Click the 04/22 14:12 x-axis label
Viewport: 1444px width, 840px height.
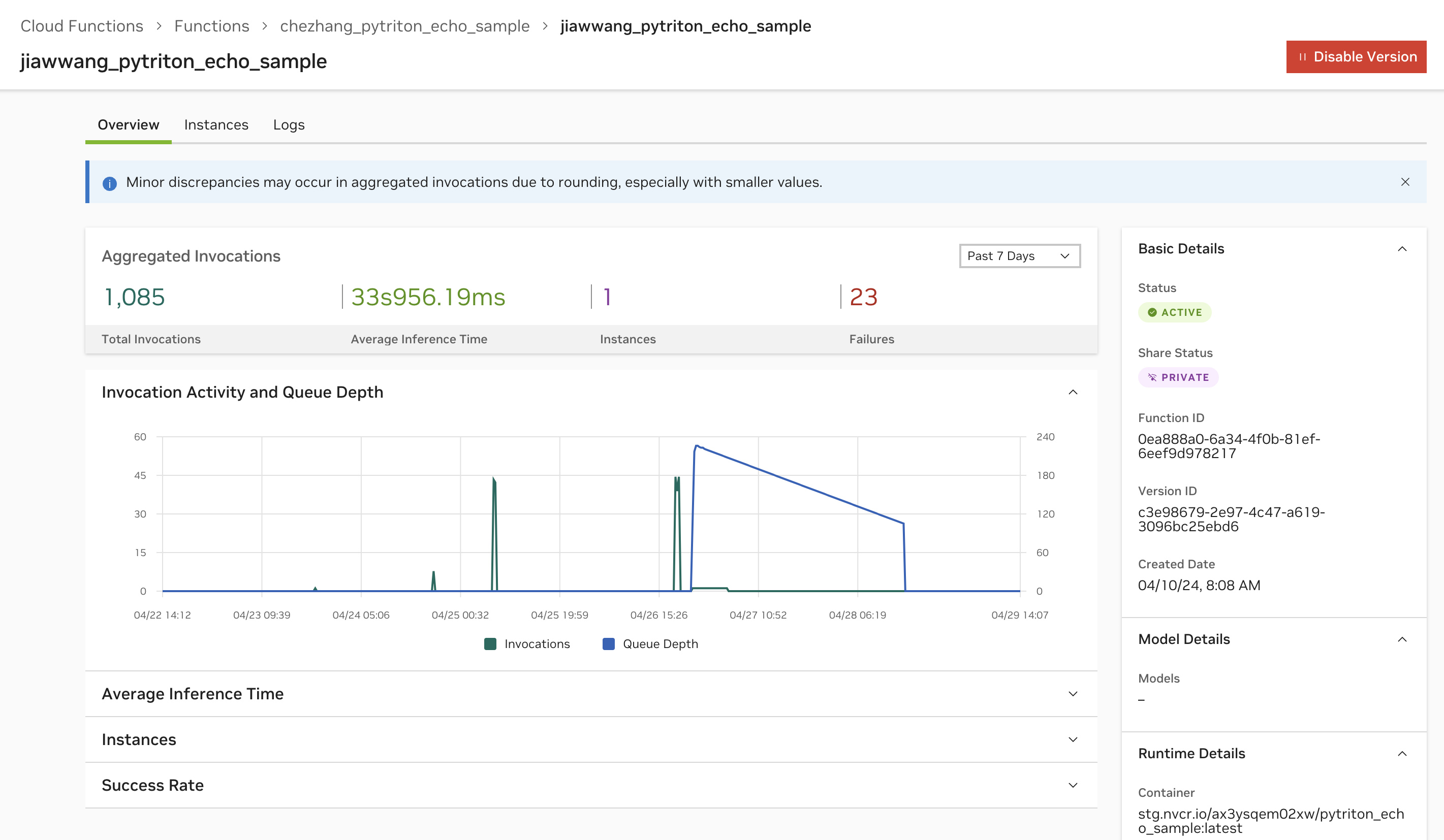tap(162, 615)
